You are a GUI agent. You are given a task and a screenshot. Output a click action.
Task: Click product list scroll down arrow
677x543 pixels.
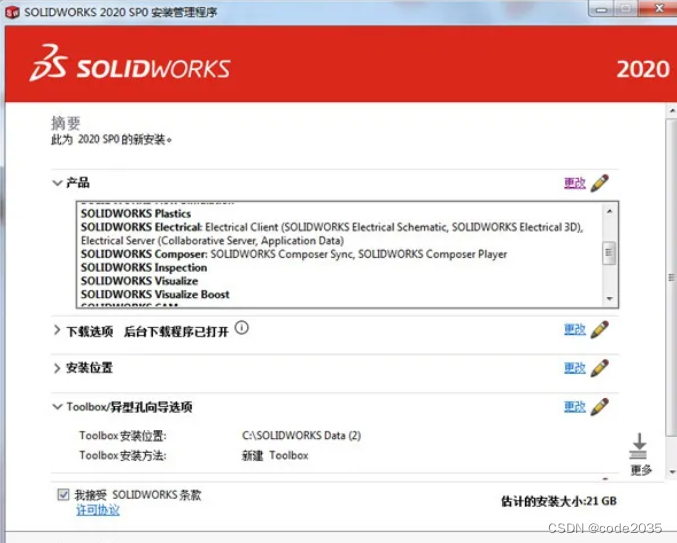pyautogui.click(x=609, y=298)
